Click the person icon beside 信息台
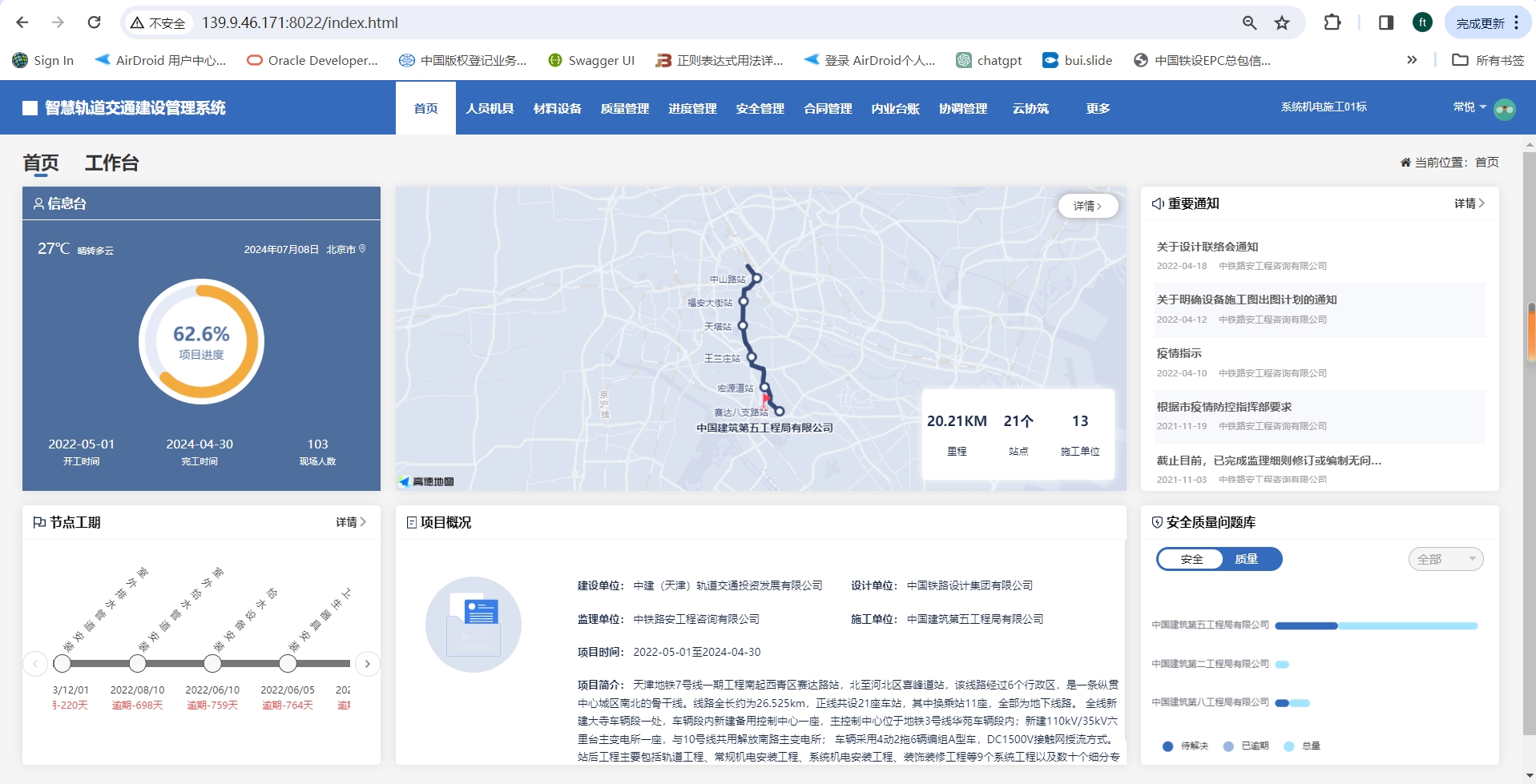 tap(38, 203)
